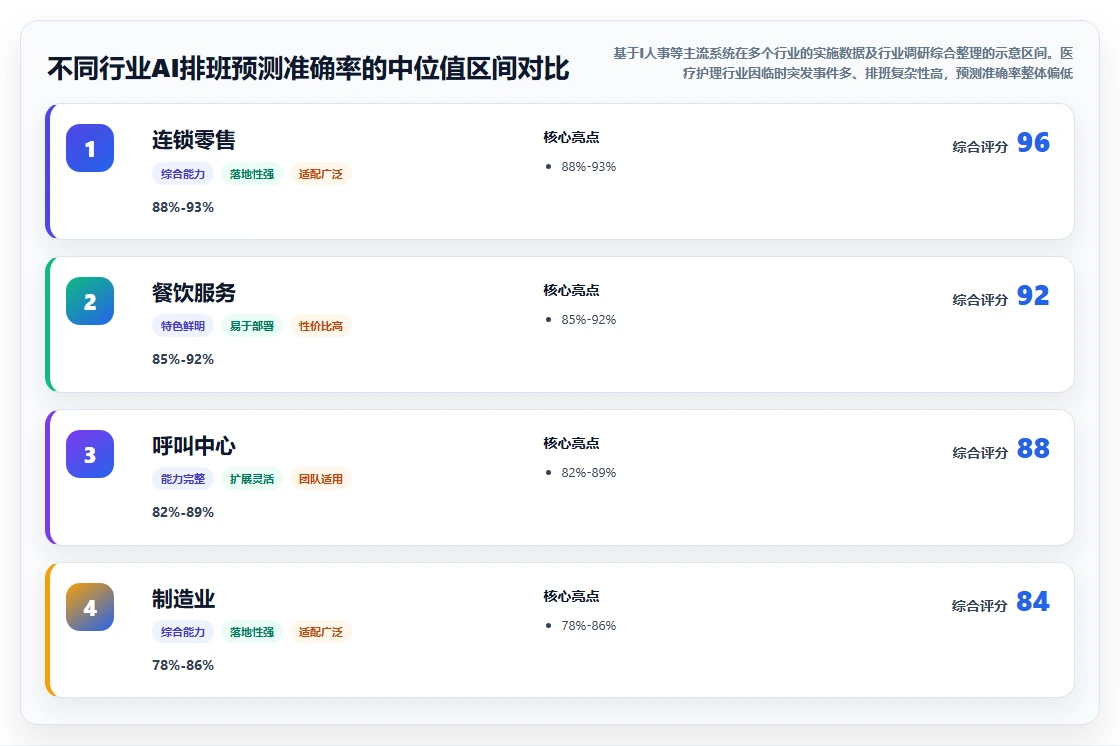Screen dimensions: 1120x746
Task: Click 适配广泛 tag under 连锁零售
Action: 321,174
